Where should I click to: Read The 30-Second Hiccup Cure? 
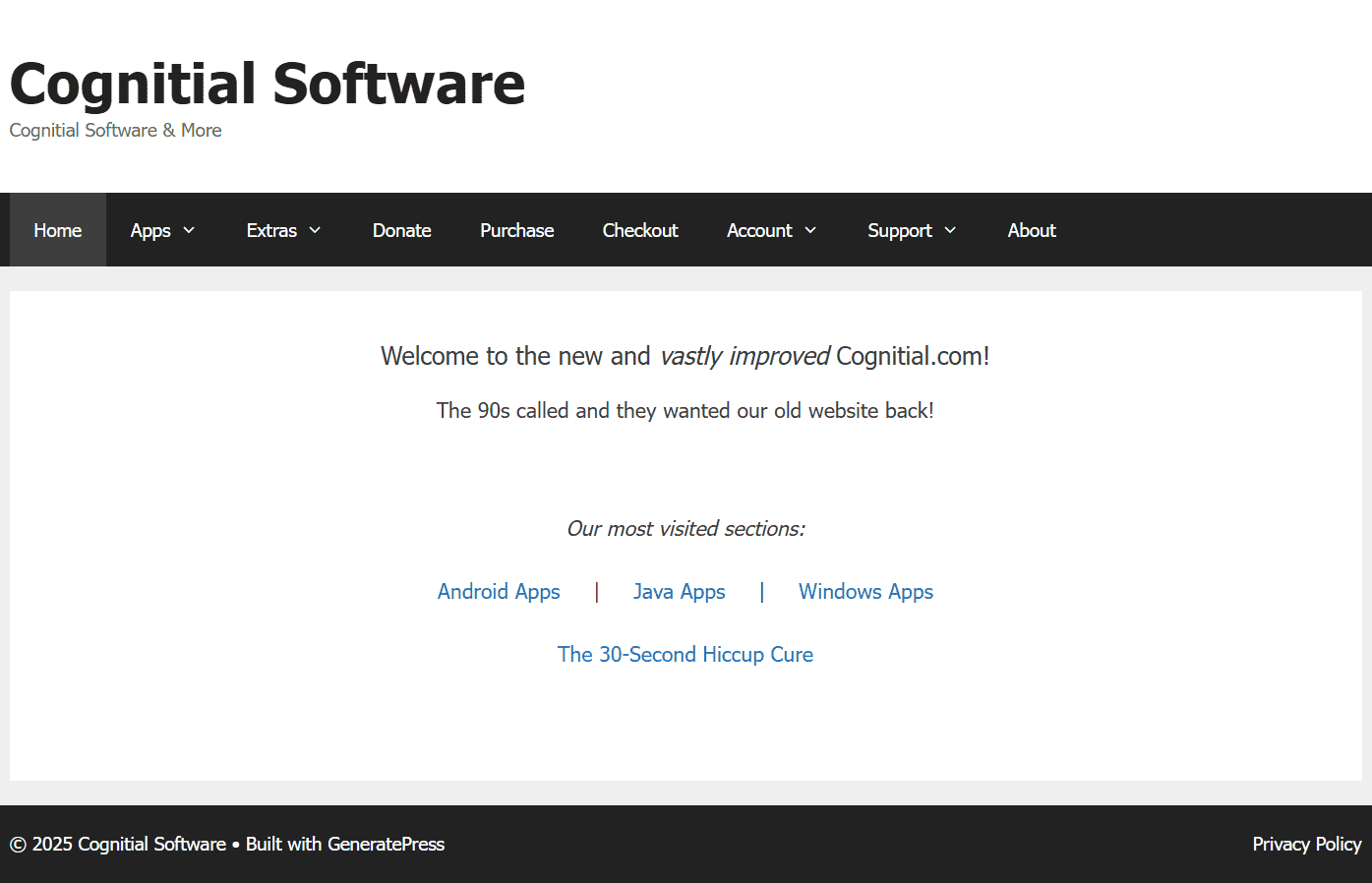(685, 655)
